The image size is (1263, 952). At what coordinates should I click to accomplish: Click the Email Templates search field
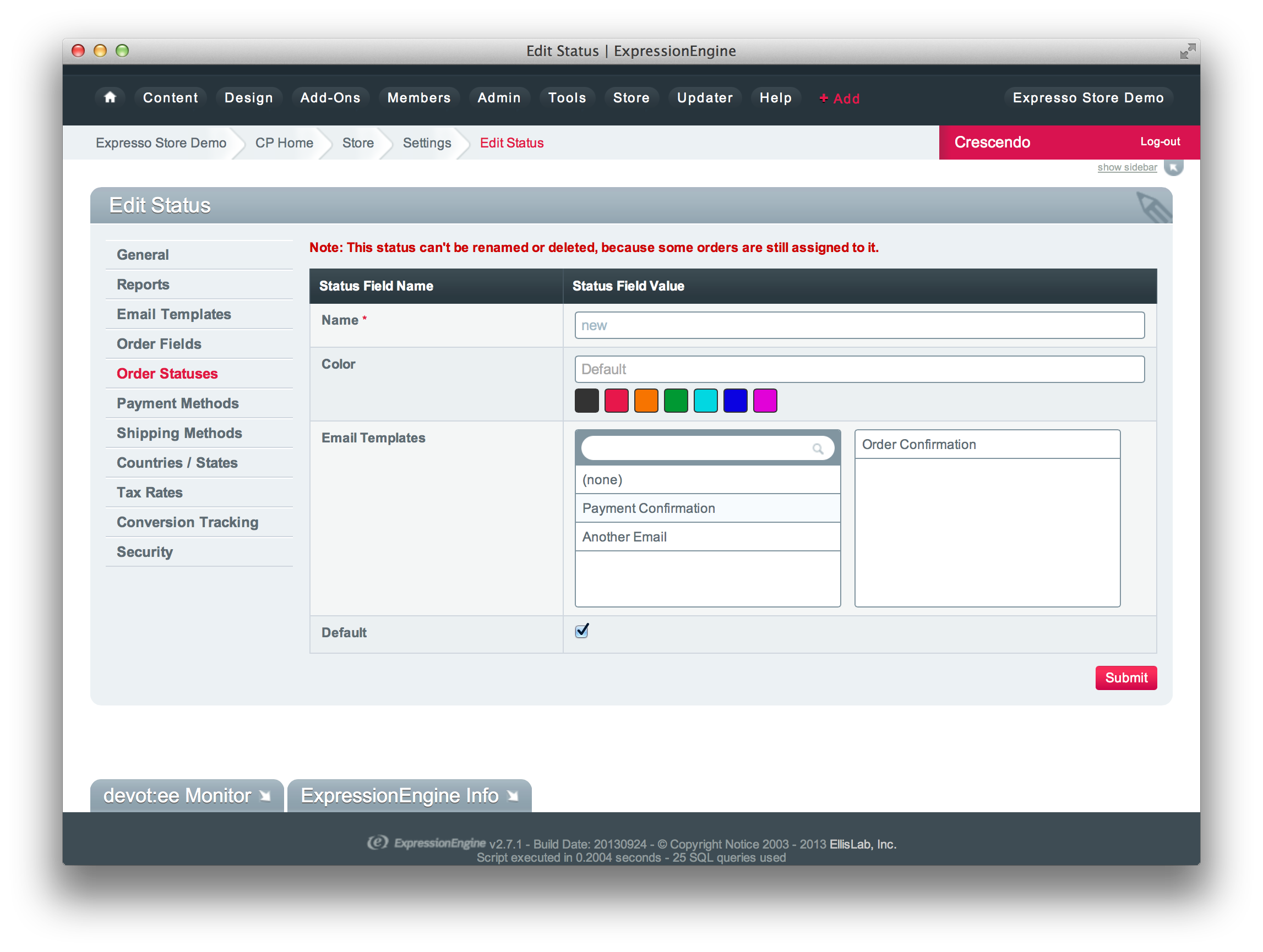click(x=707, y=448)
